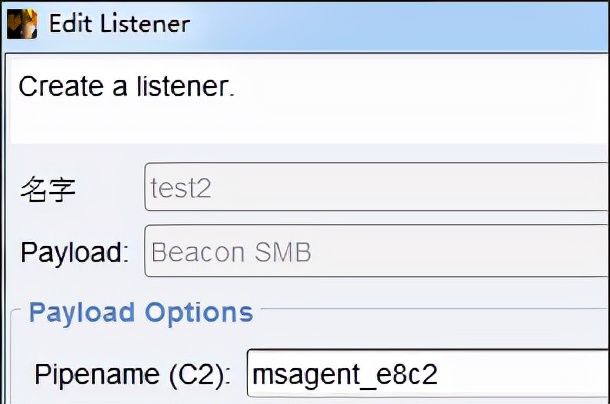Click the 'Create a listener.' description text

point(126,86)
